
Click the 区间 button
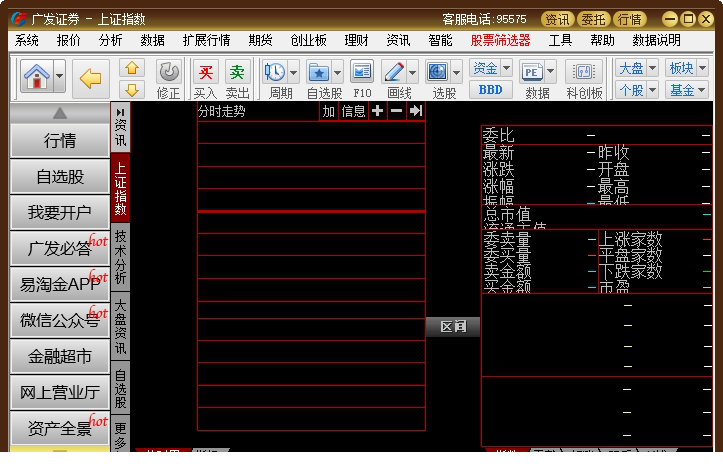(x=453, y=327)
